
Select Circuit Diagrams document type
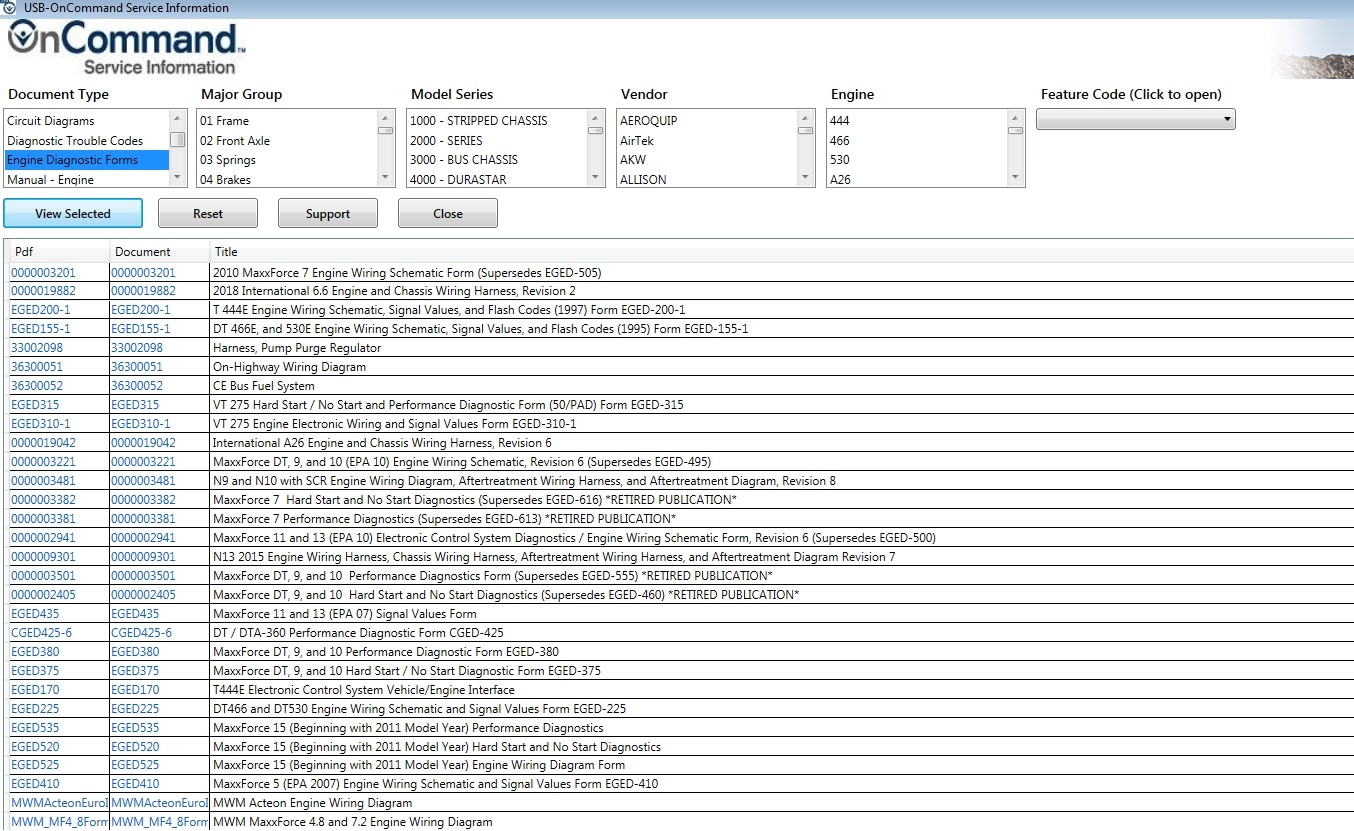(x=55, y=120)
